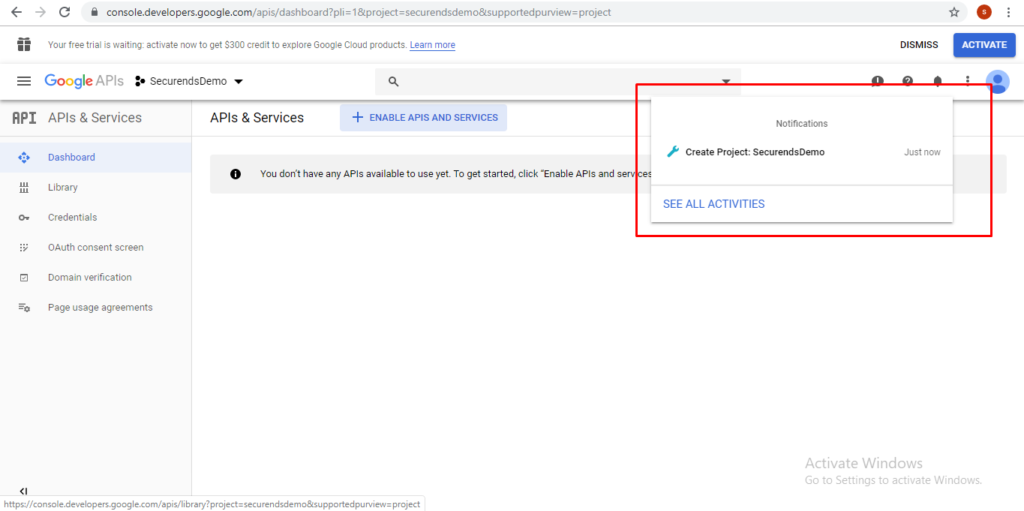Screen dimensions: 1024x511
Task: Open OAuth consent screen menu item
Action: pyautogui.click(x=95, y=248)
